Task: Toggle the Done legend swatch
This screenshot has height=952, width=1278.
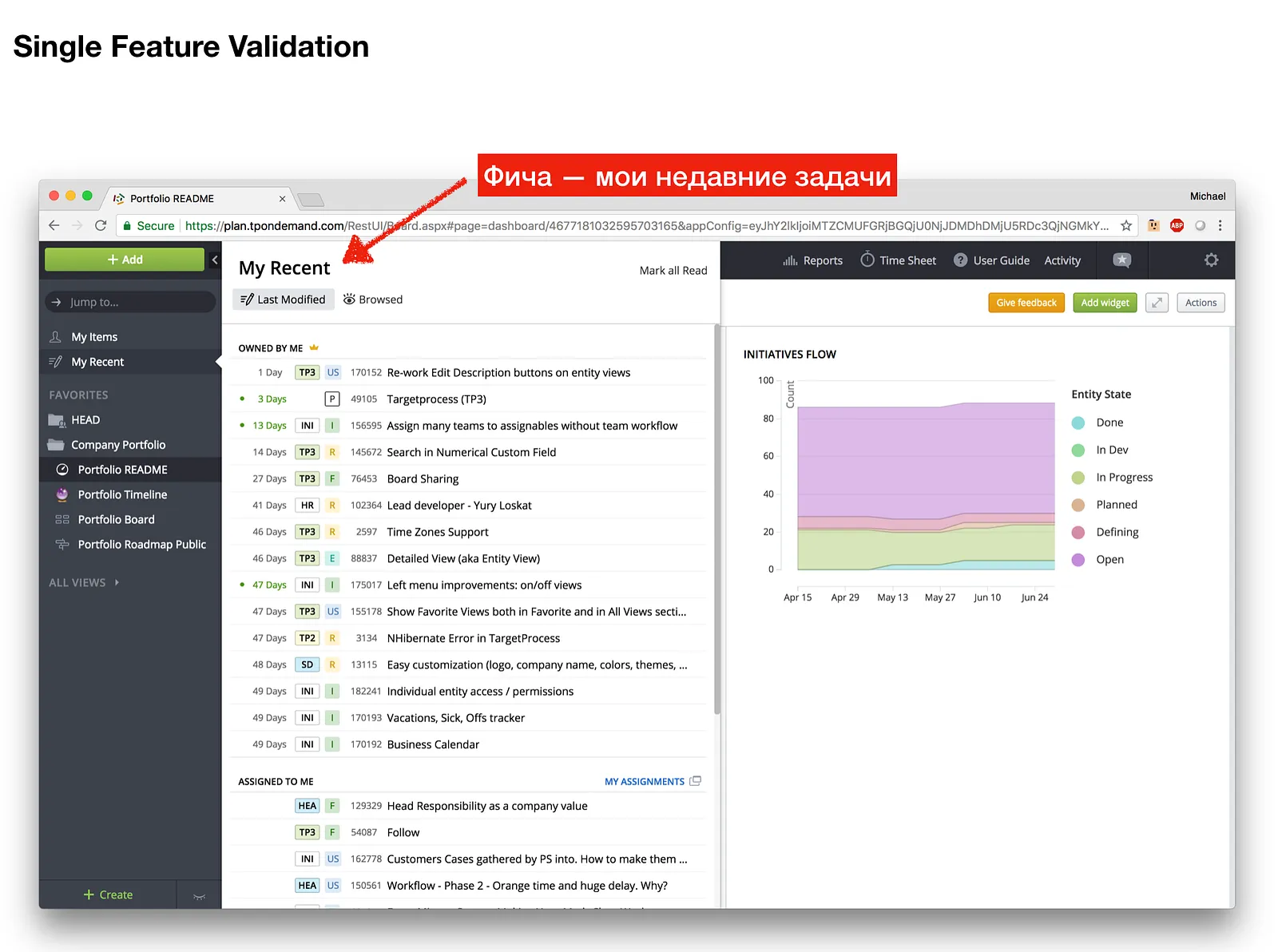Action: click(x=1078, y=422)
